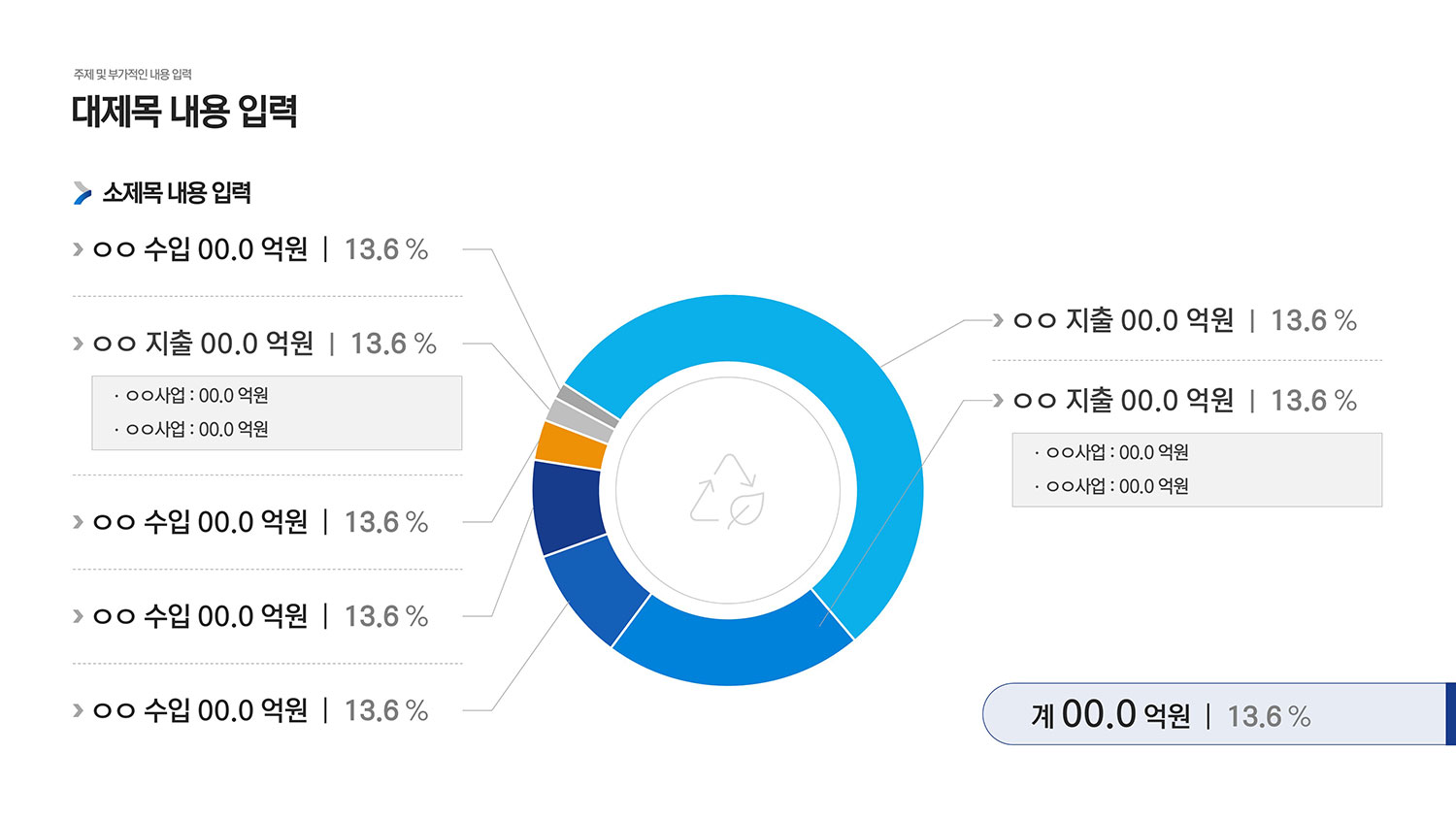Image resolution: width=1456 pixels, height=819 pixels.
Task: Click the blue chevron icon beside 소제목 내용 입력
Action: pos(83,193)
